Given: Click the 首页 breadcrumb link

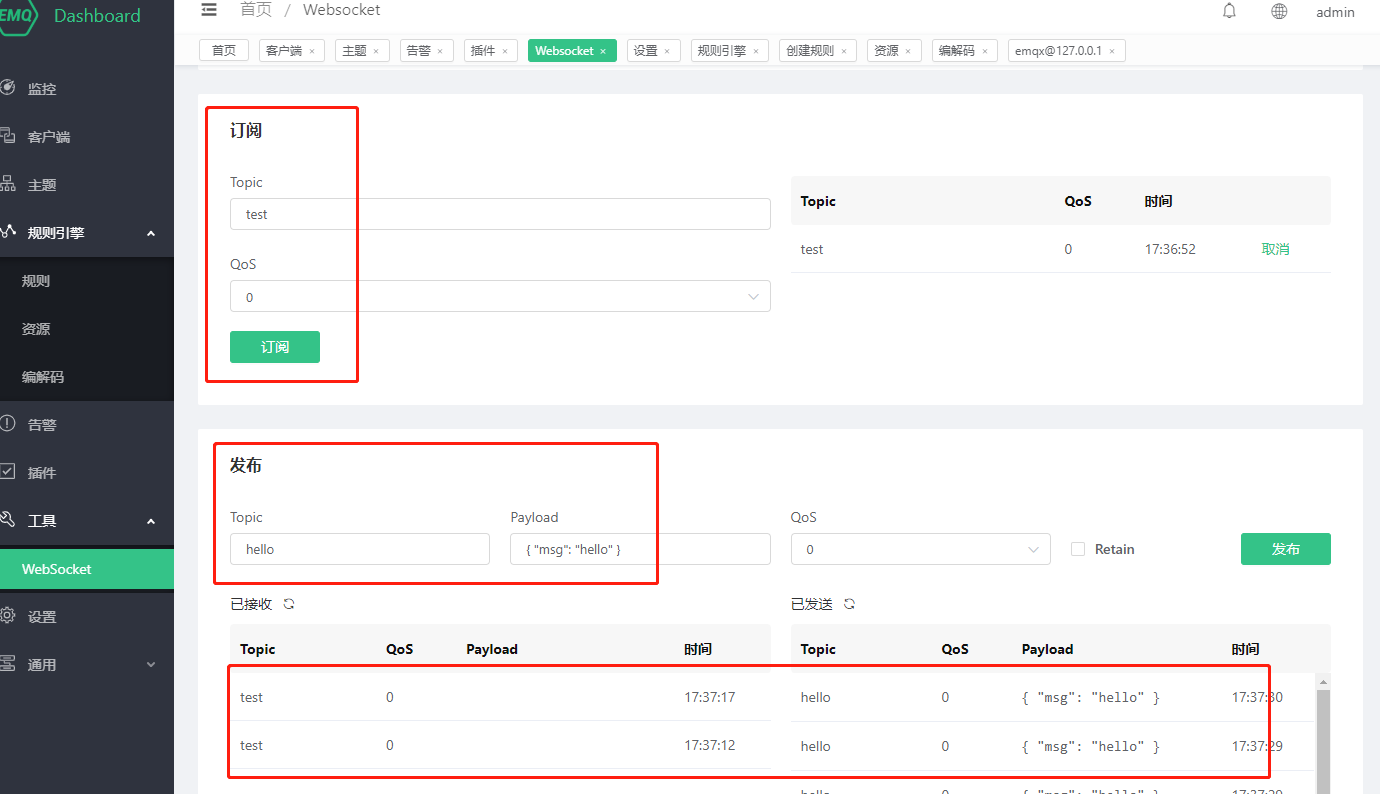Looking at the screenshot, I should (256, 10).
